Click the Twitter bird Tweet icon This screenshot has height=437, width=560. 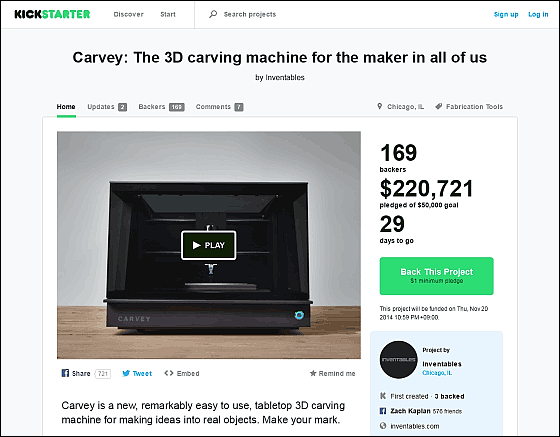pyautogui.click(x=126, y=373)
